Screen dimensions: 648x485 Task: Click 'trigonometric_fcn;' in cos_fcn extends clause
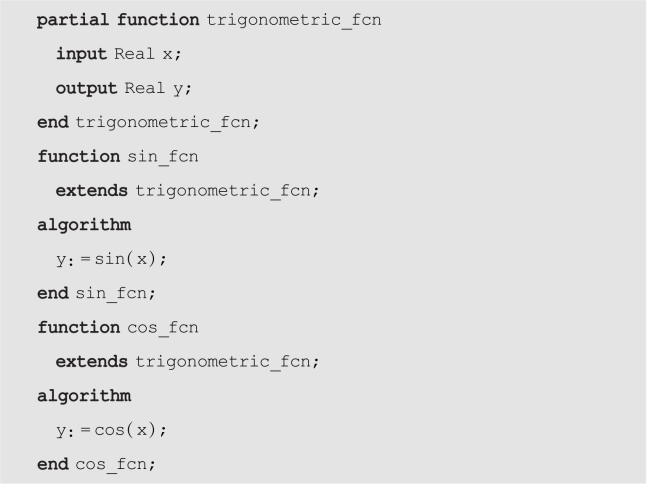click(227, 362)
